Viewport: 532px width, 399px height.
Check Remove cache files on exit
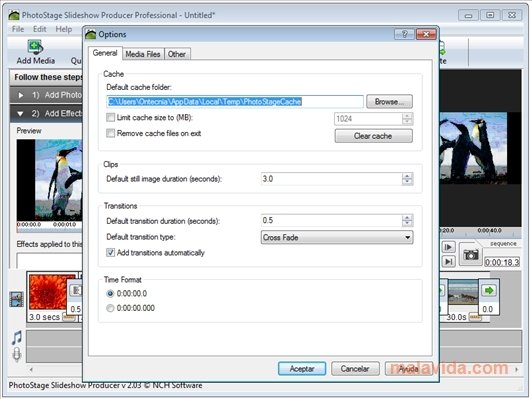tap(110, 133)
